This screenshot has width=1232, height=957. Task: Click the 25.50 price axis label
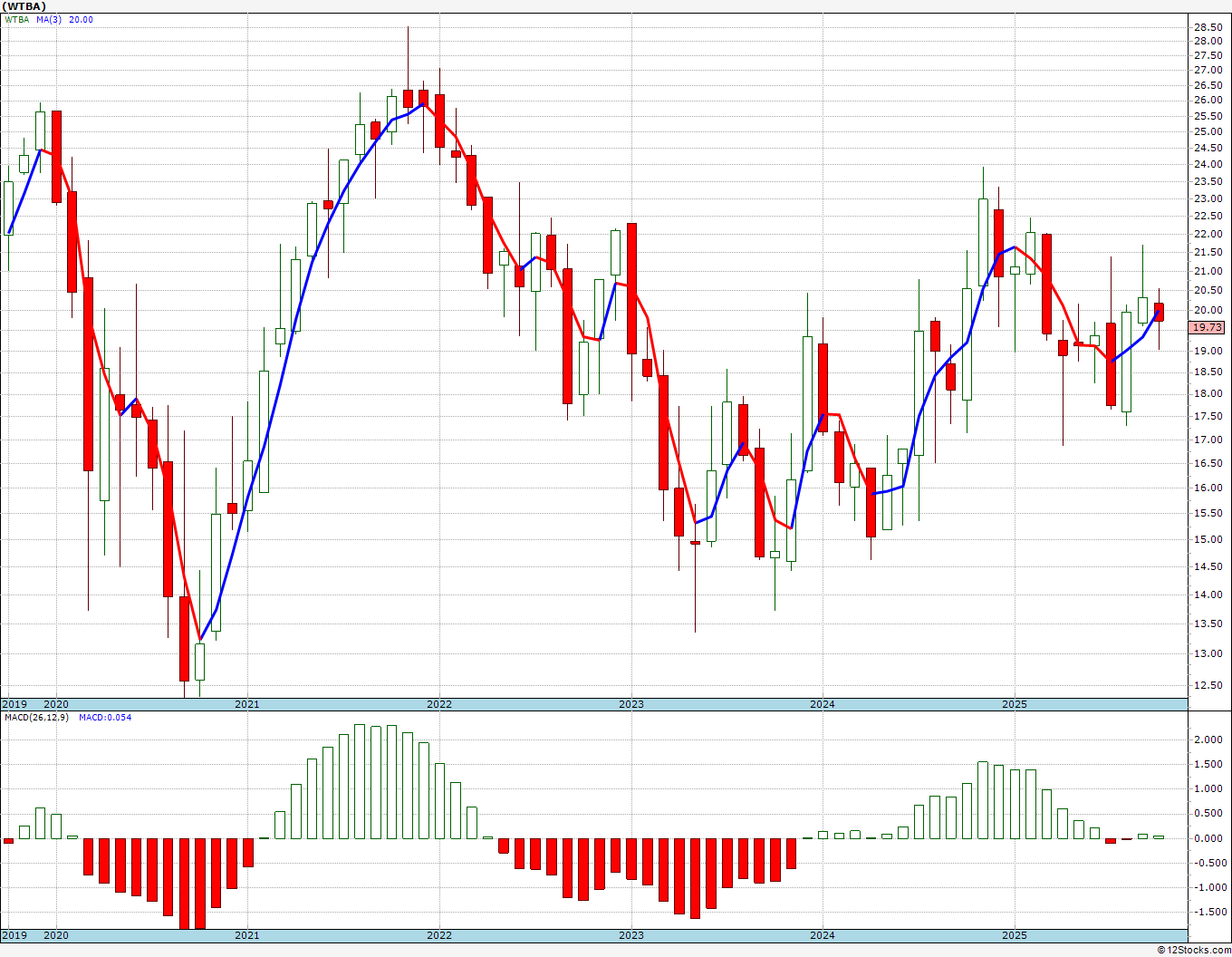tap(1208, 116)
